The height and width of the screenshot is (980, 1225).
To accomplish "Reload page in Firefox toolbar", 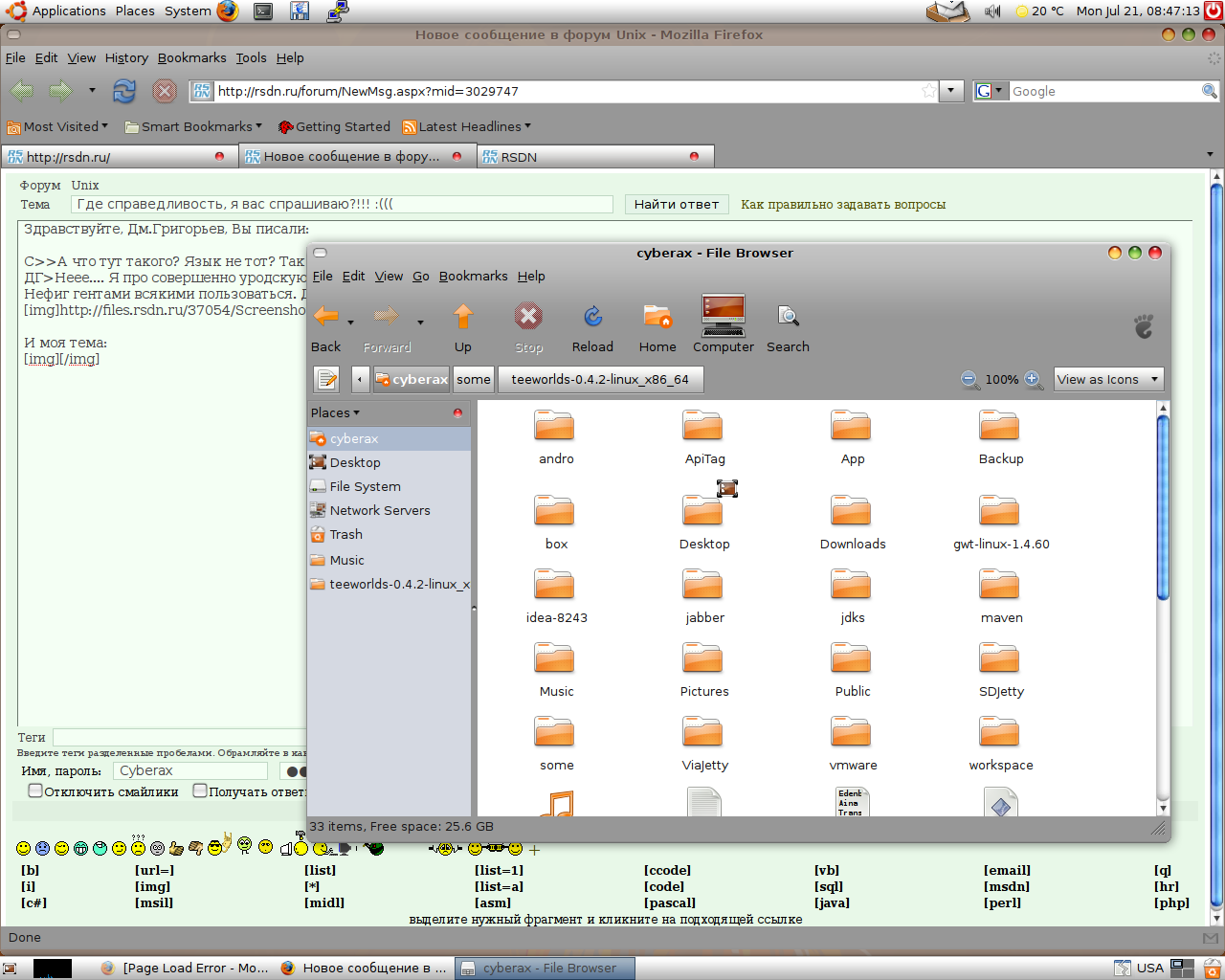I will [124, 92].
